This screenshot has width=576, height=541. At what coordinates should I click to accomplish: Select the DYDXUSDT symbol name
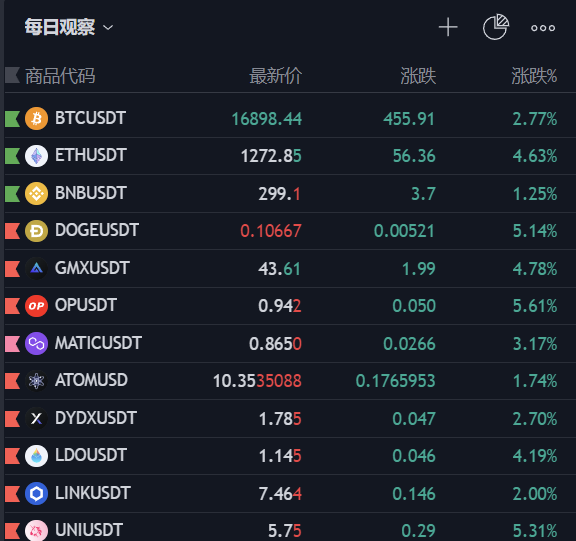[96, 418]
